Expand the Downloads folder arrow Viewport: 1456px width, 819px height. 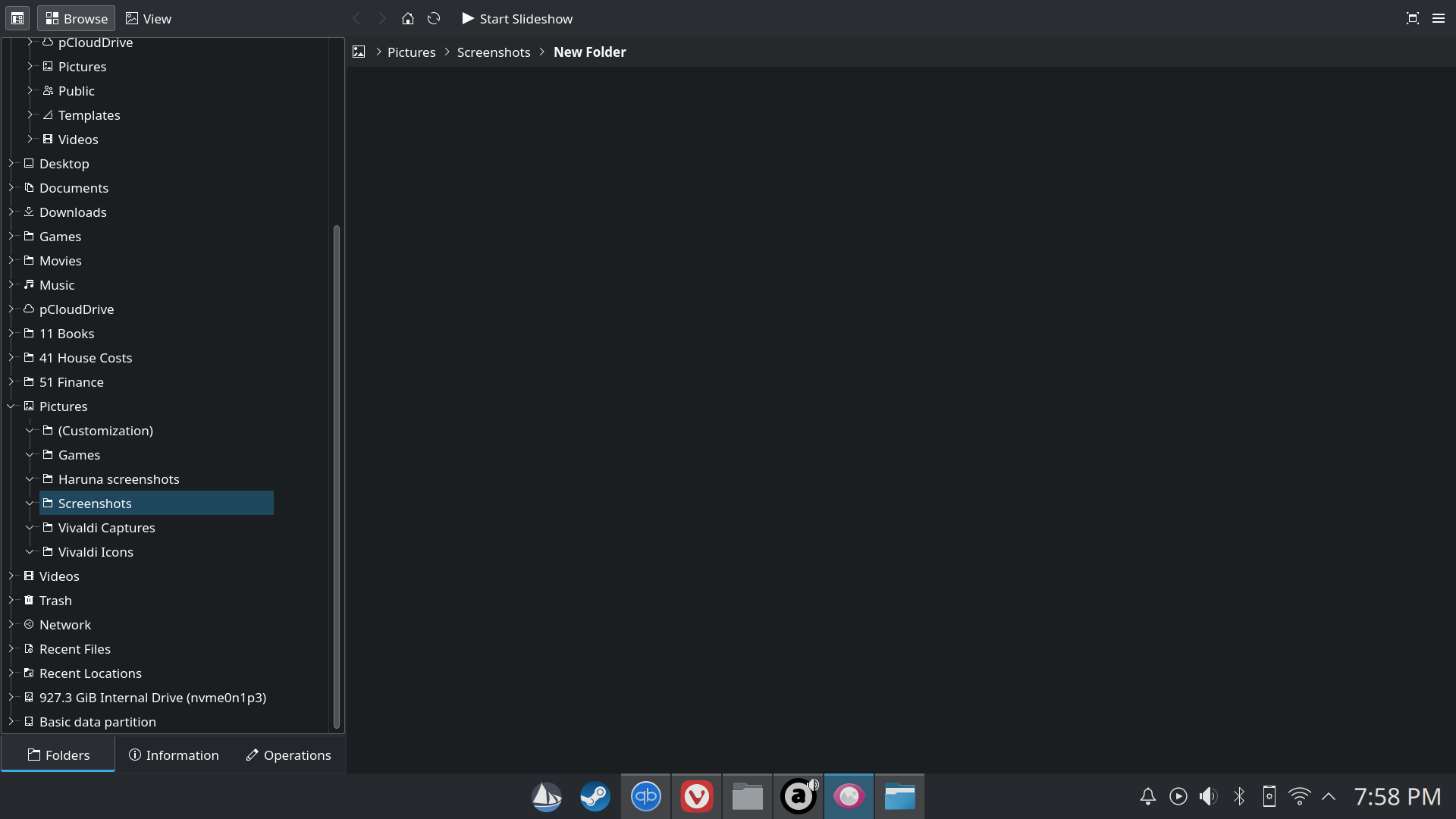point(11,212)
